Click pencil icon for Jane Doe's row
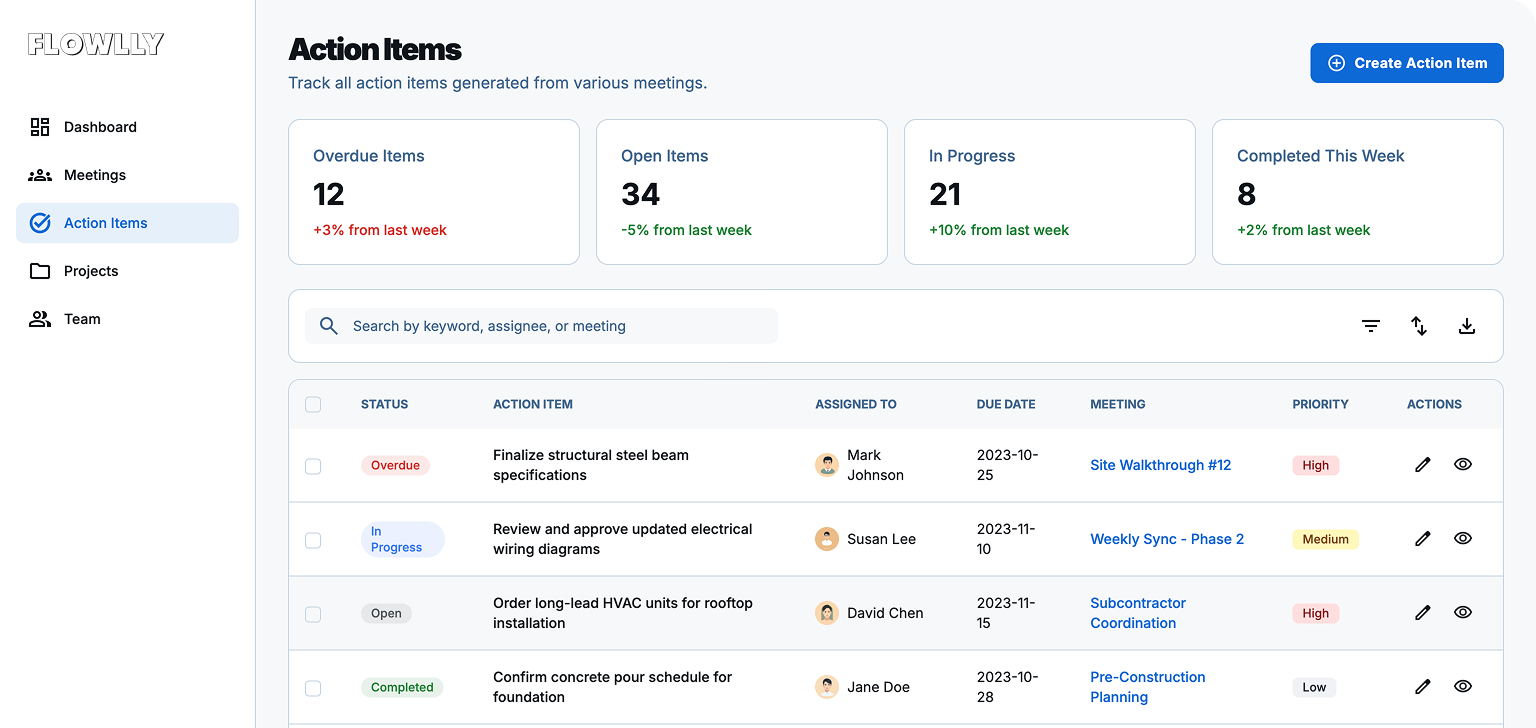Viewport: 1536px width, 728px height. (1422, 687)
